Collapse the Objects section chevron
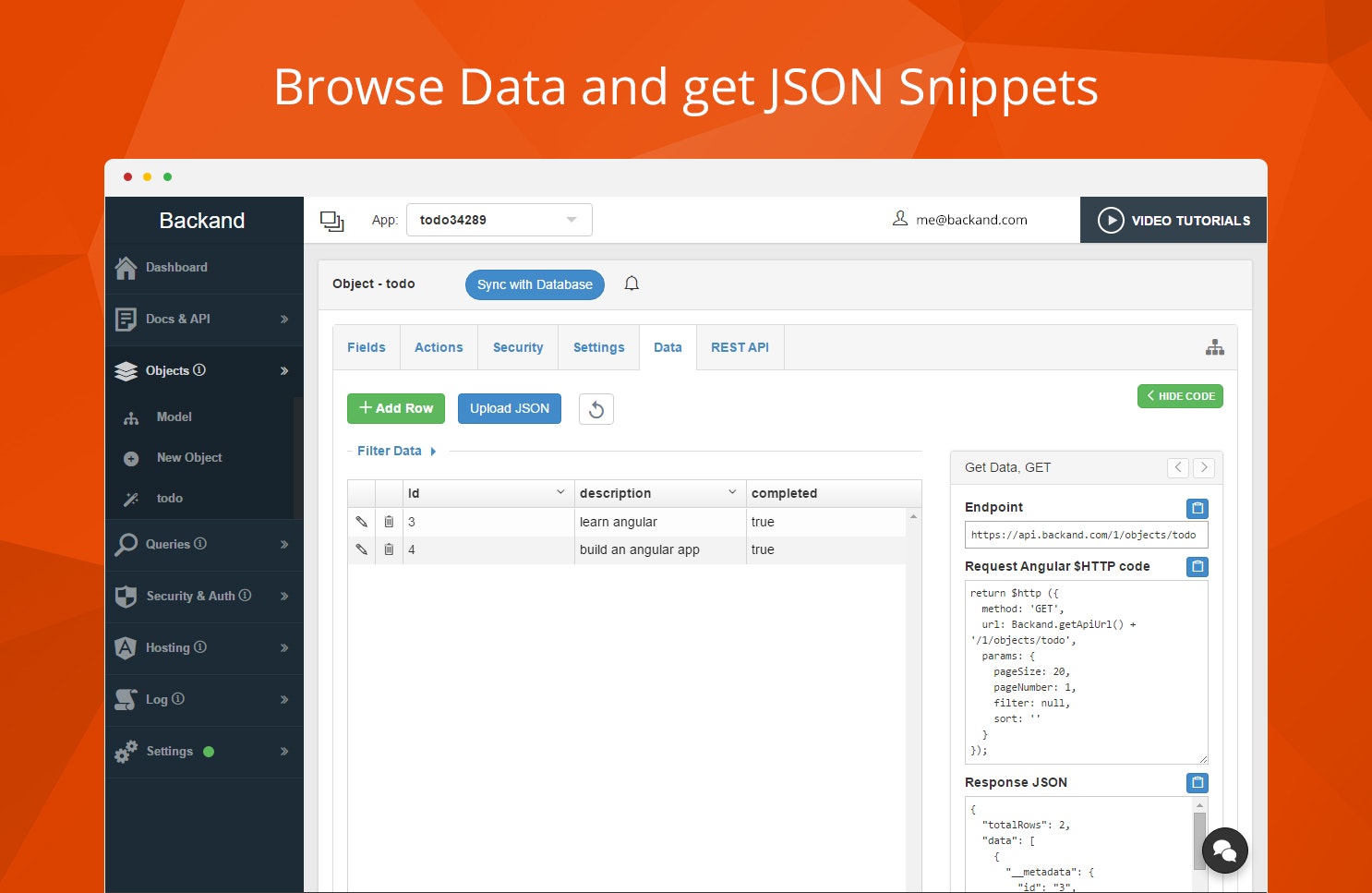This screenshot has height=893, width=1372. tap(284, 371)
